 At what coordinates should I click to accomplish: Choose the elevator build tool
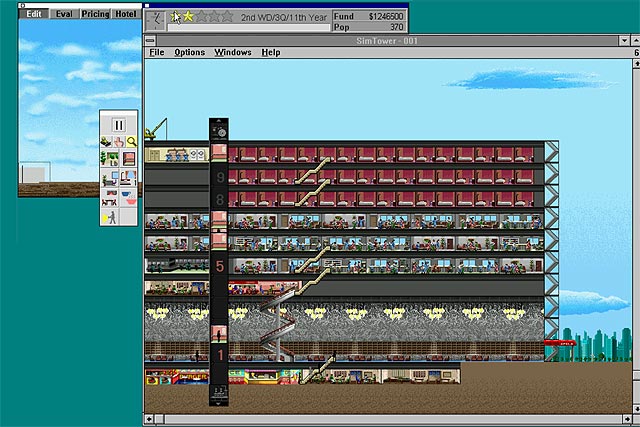pos(129,158)
